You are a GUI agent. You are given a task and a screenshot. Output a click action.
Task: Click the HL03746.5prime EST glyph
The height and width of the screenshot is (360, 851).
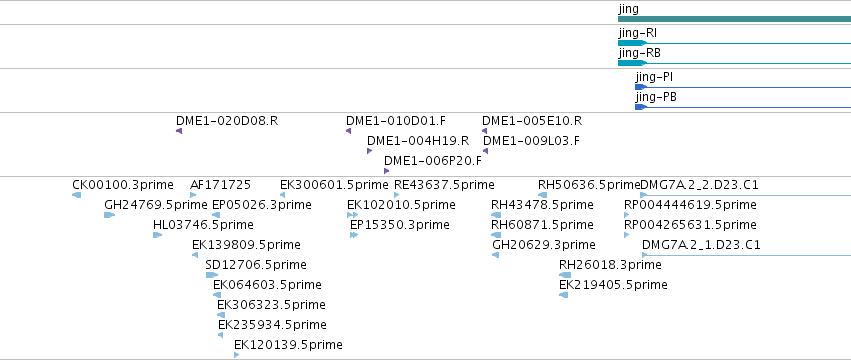[157, 235]
